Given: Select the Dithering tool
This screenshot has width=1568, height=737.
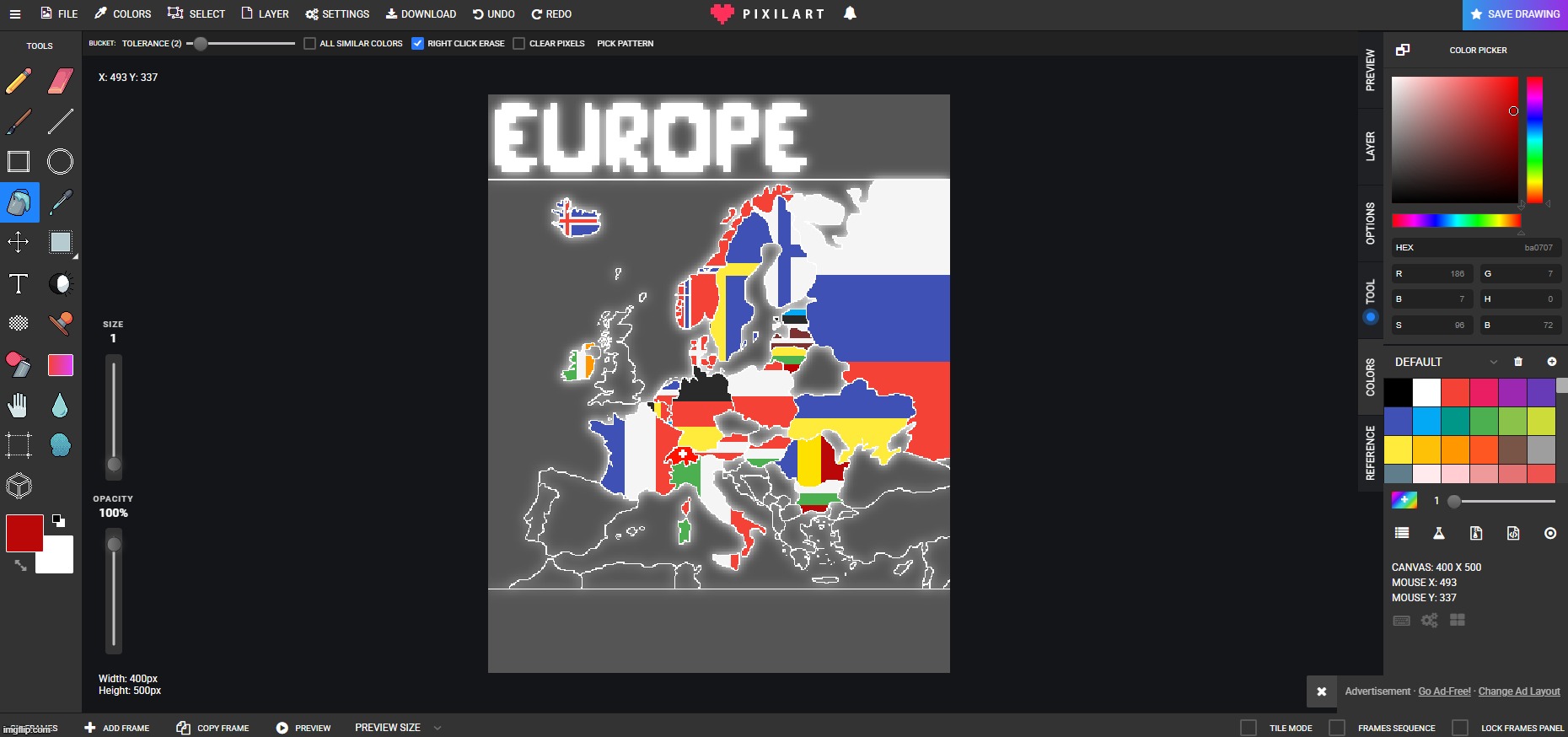Looking at the screenshot, I should point(19,323).
